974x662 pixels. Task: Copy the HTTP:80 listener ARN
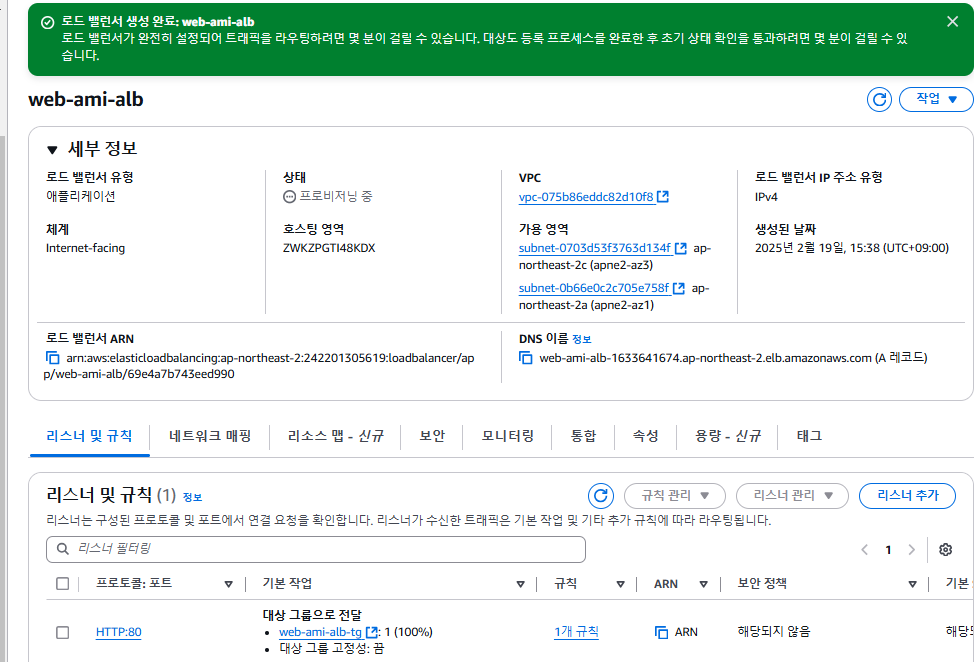click(662, 632)
